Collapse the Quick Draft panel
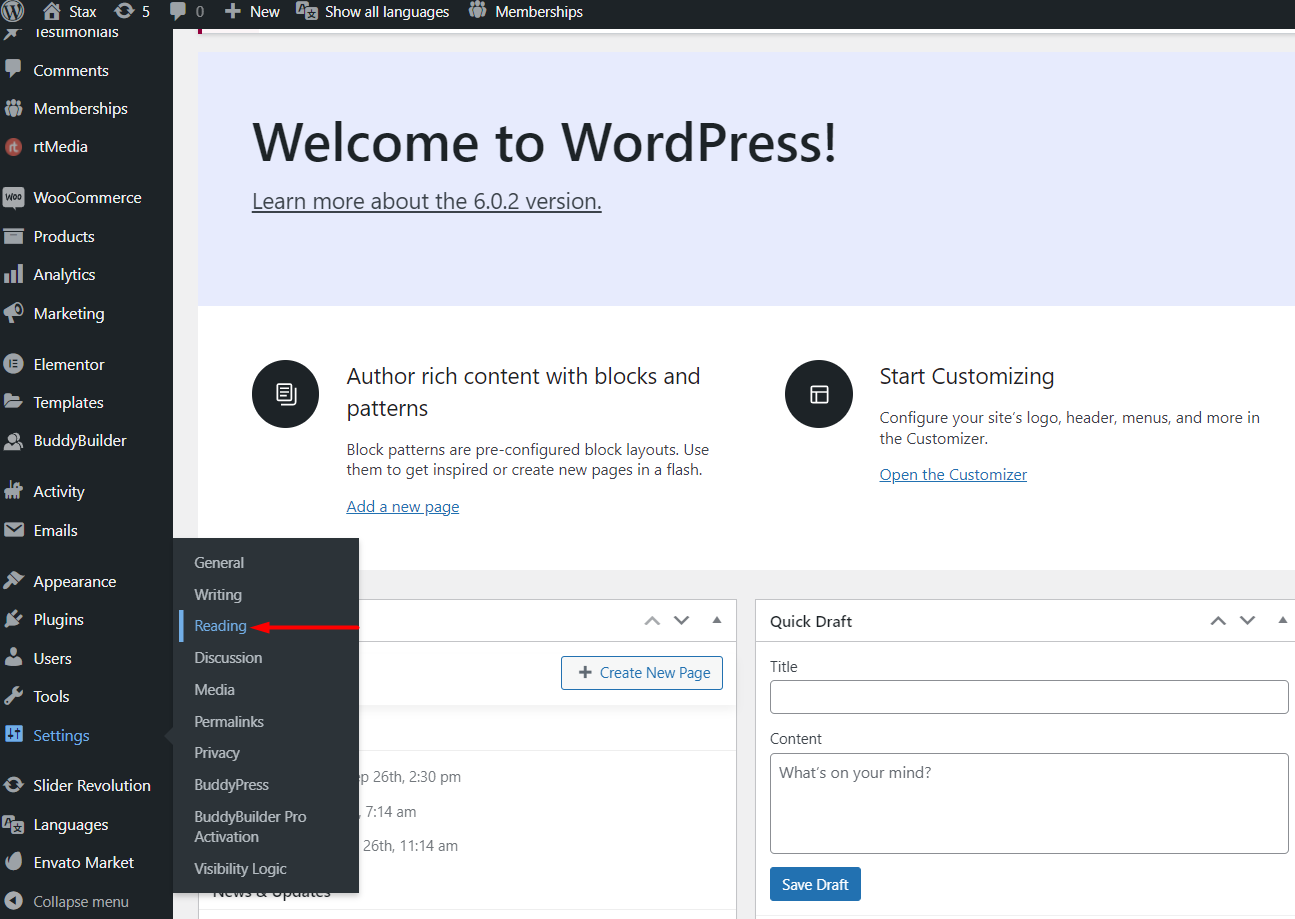 coord(1283,620)
